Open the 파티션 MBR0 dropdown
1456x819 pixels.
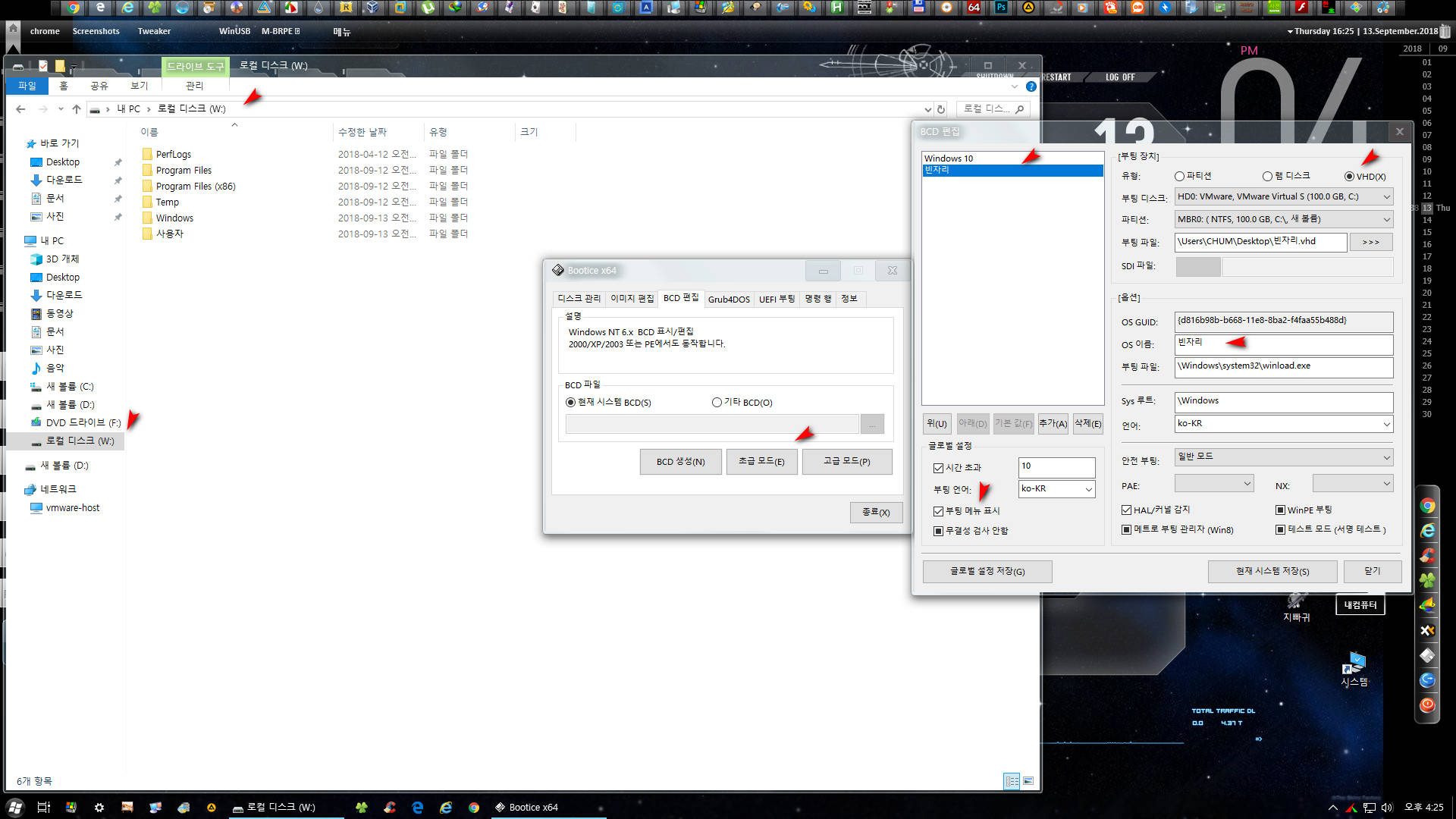(1284, 220)
